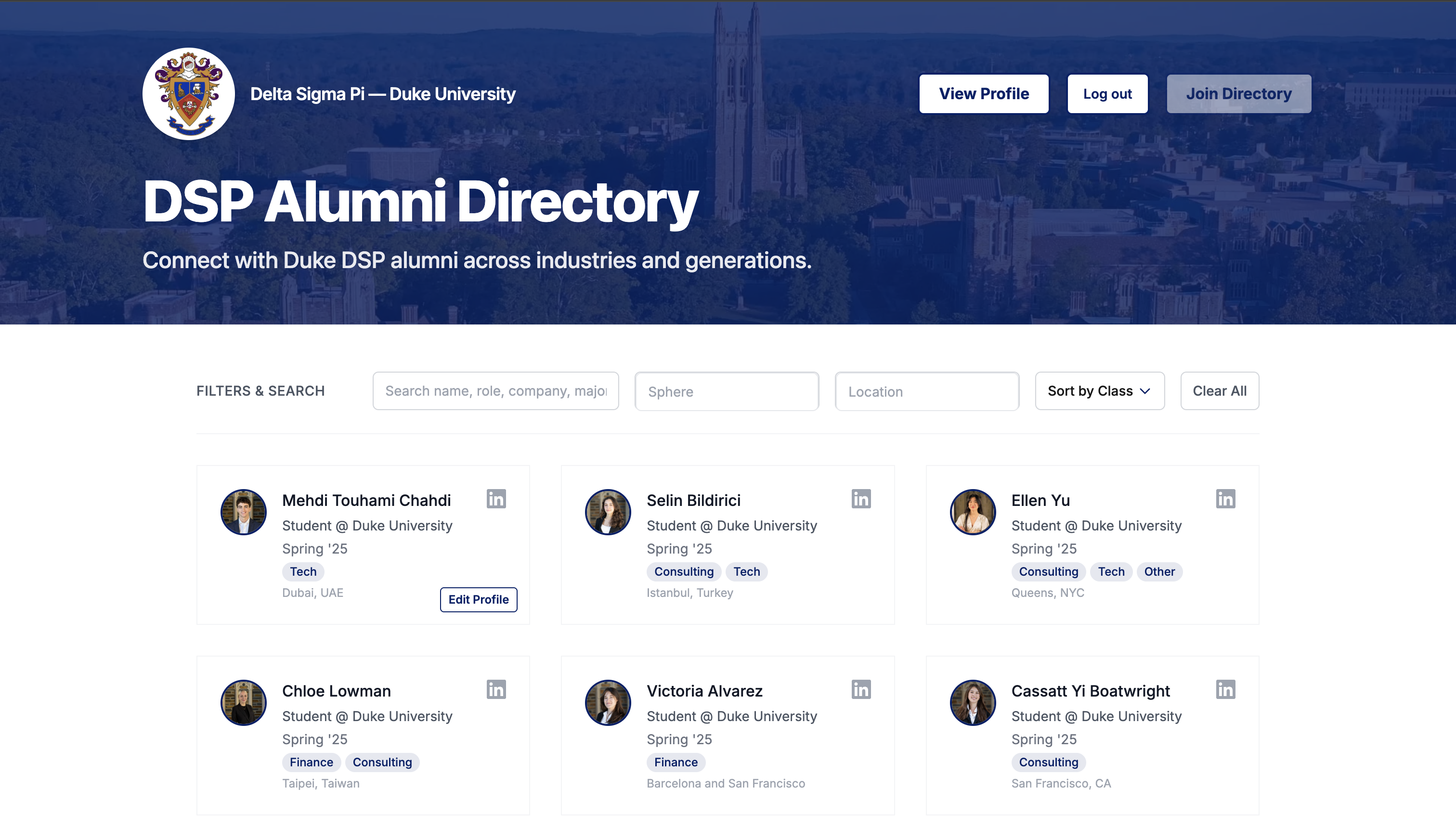Click the Clear All button
This screenshot has height=827, width=1456.
pyautogui.click(x=1219, y=391)
